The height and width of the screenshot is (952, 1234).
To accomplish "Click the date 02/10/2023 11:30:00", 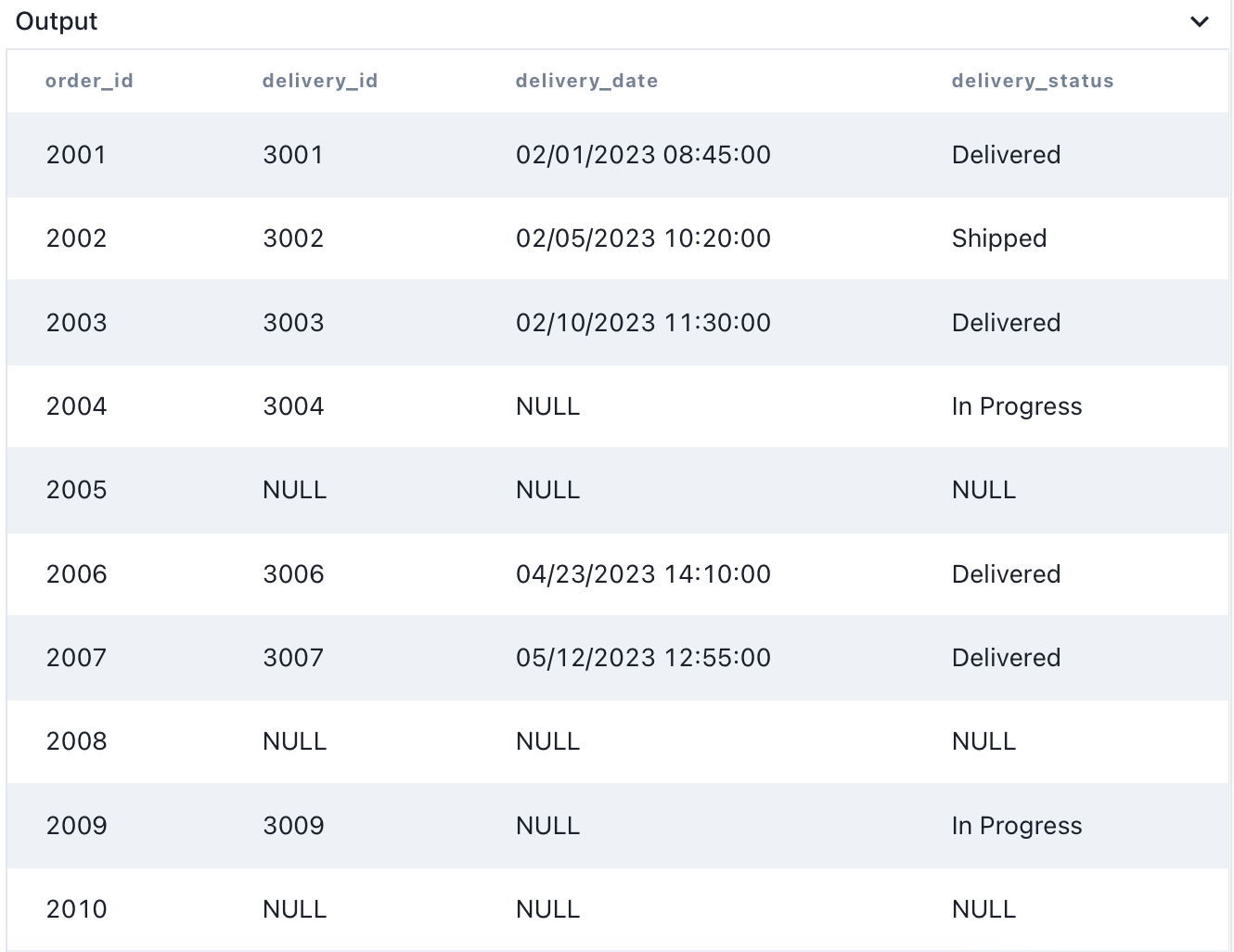I will [643, 323].
